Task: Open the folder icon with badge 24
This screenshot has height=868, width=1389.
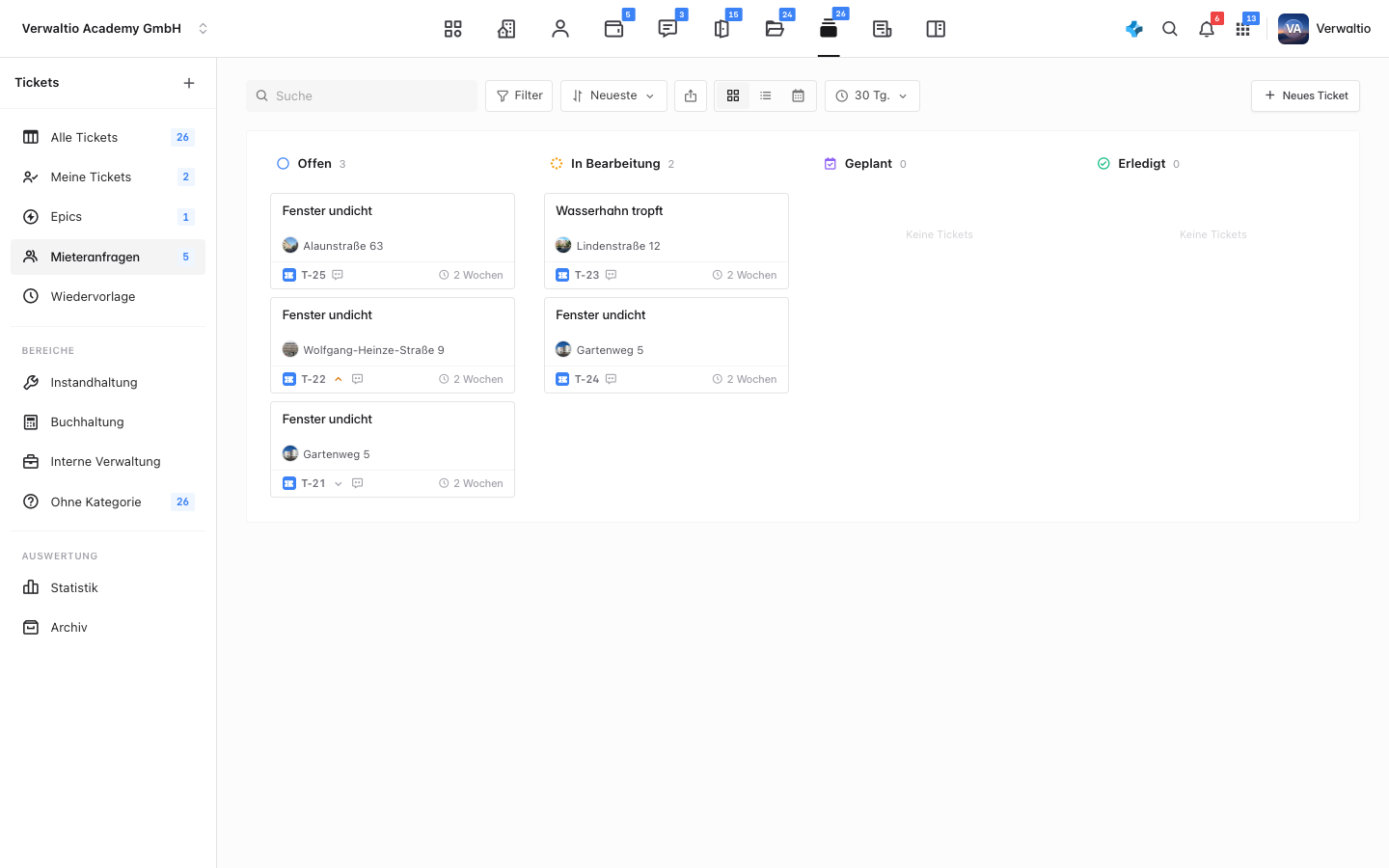Action: (775, 29)
